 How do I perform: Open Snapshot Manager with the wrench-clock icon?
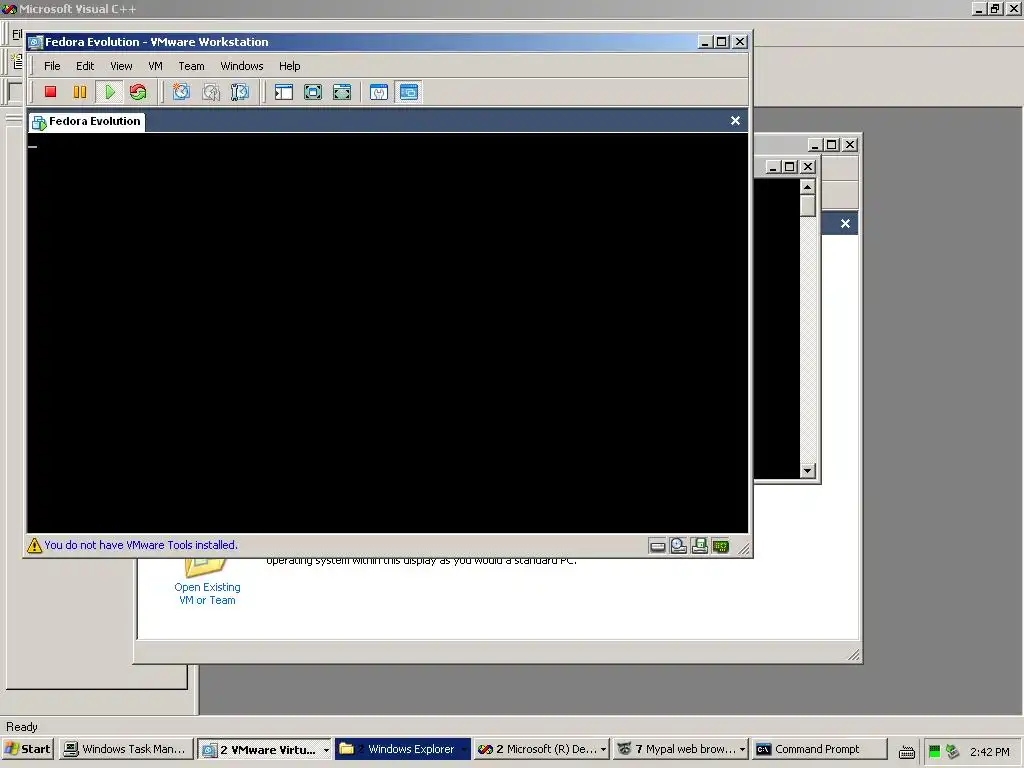coord(240,92)
